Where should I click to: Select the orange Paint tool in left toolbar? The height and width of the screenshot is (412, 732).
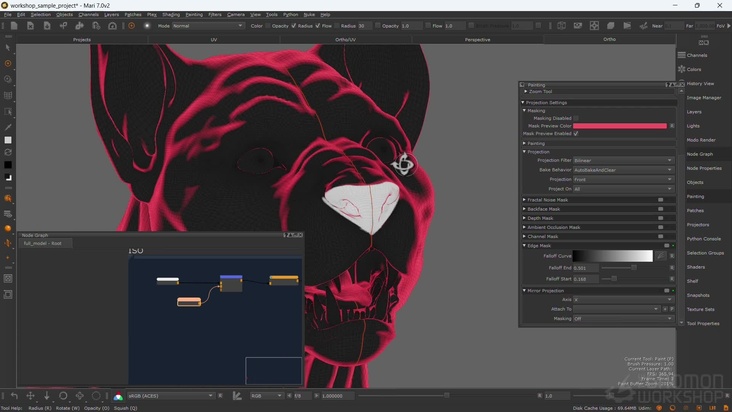click(8, 63)
